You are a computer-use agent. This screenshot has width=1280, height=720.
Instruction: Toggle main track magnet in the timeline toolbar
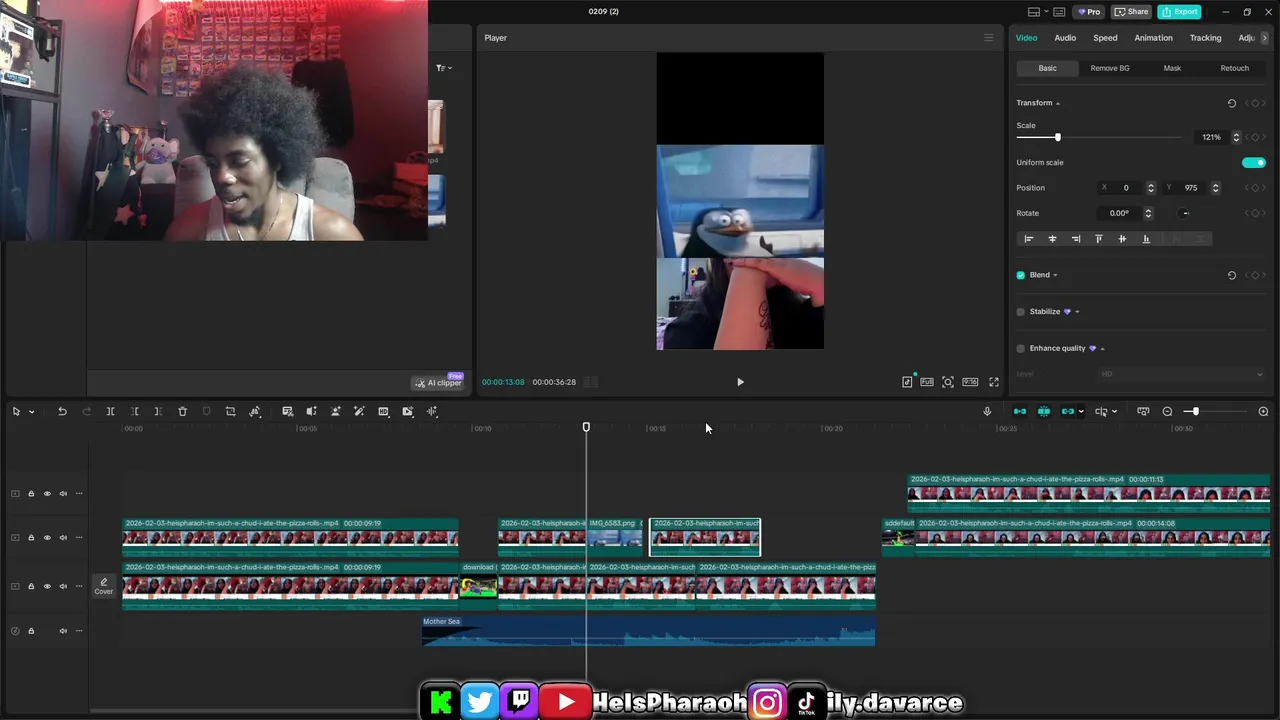pyautogui.click(x=1020, y=411)
